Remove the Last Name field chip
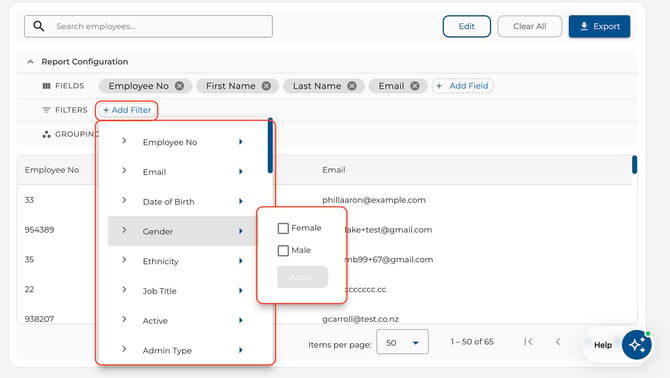 point(352,86)
